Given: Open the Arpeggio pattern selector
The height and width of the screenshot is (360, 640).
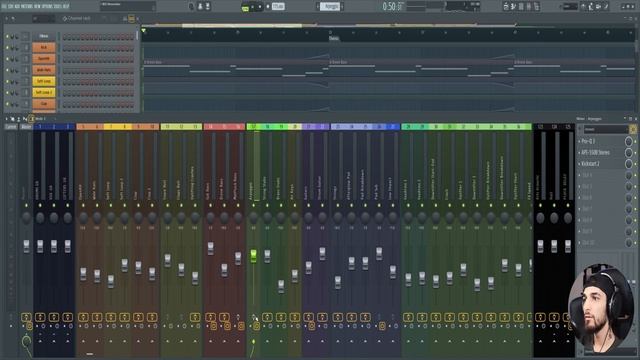Looking at the screenshot, I should 329,7.
